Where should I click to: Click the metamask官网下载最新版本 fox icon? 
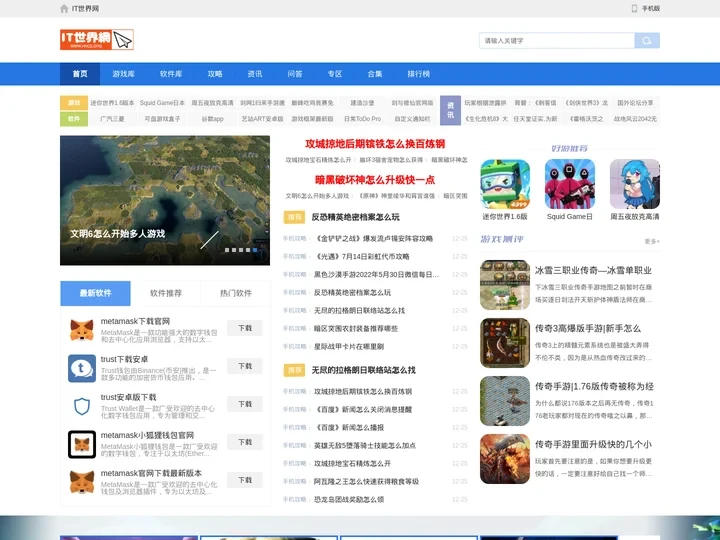pyautogui.click(x=82, y=482)
